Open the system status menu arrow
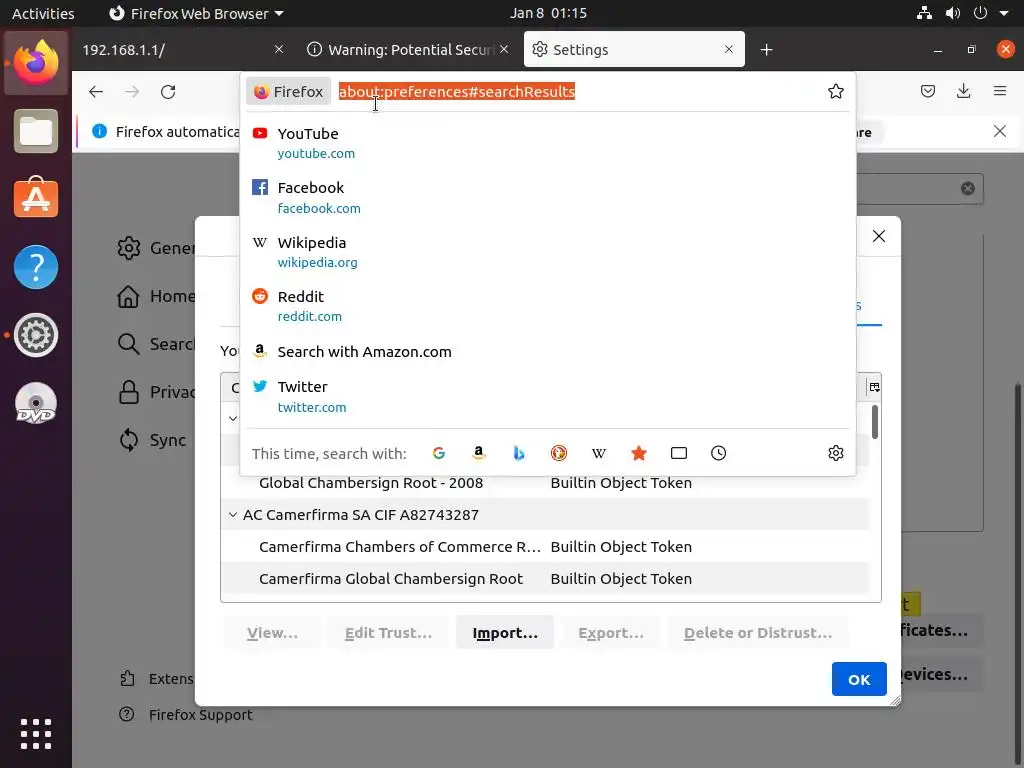The width and height of the screenshot is (1024, 768). (1004, 13)
